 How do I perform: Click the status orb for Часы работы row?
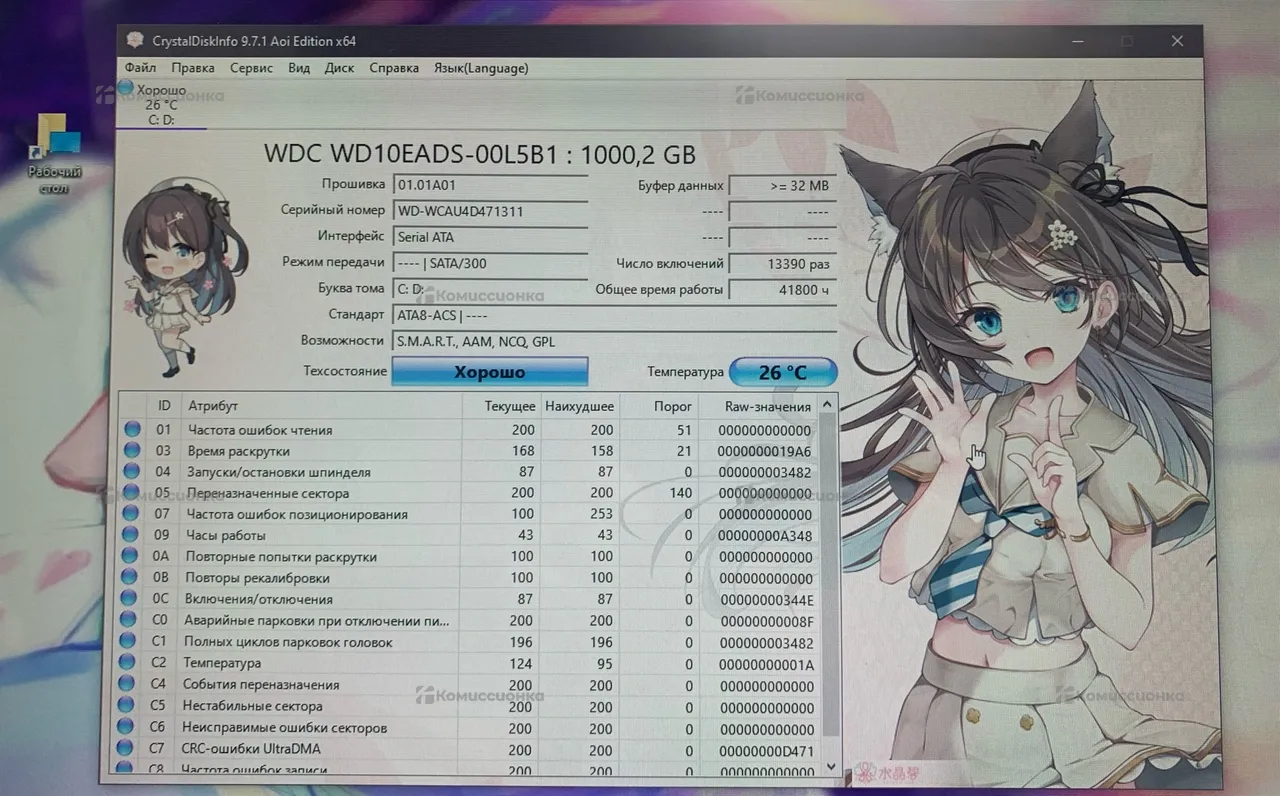click(x=130, y=535)
